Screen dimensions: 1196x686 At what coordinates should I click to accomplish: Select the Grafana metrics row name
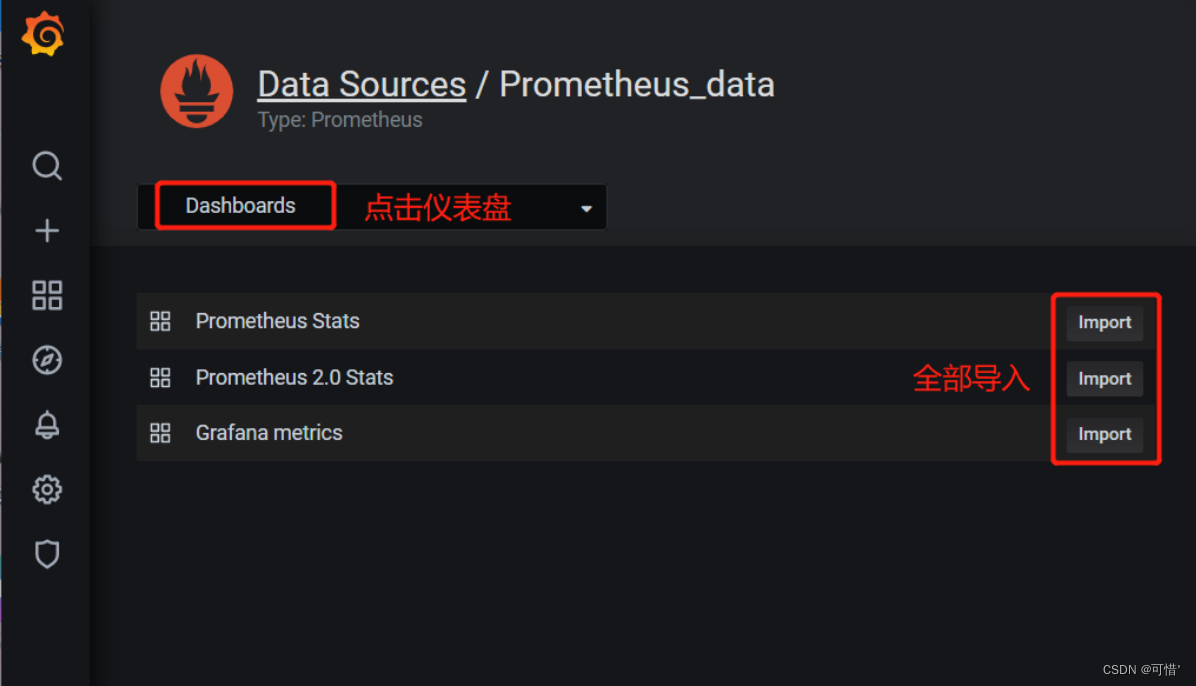tap(269, 433)
